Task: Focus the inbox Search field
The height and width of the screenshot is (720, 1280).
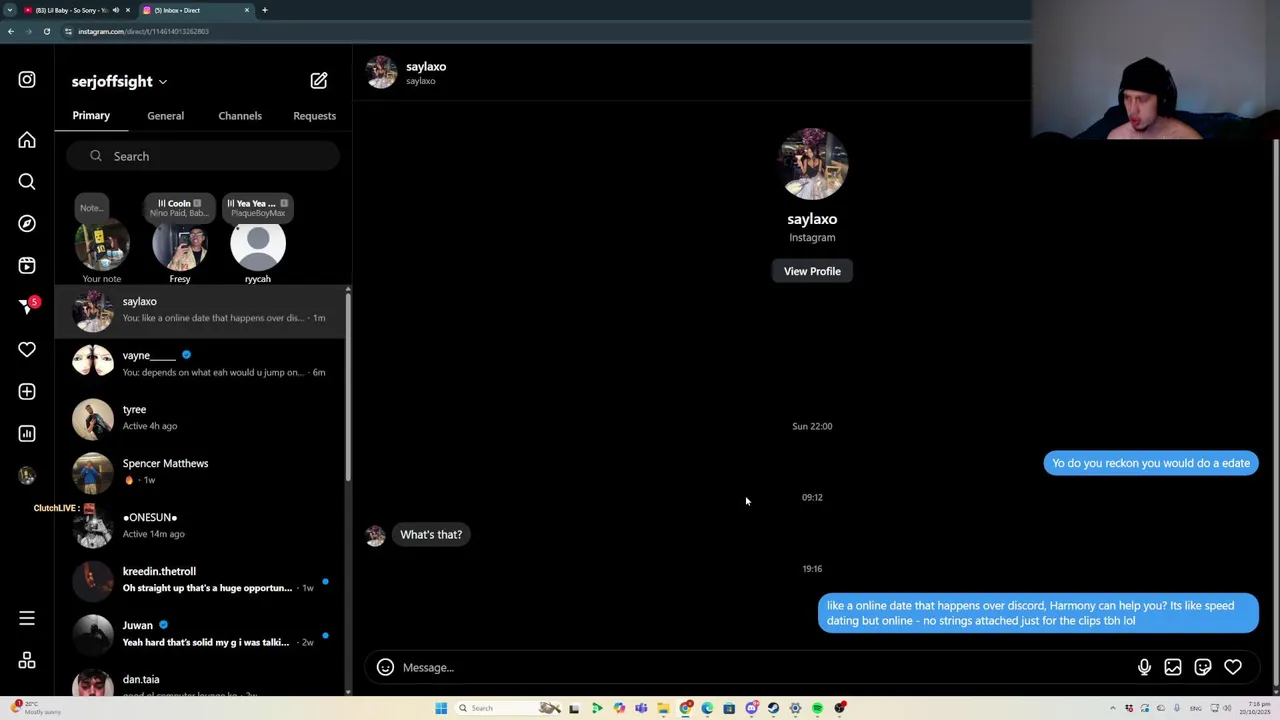Action: coord(203,156)
